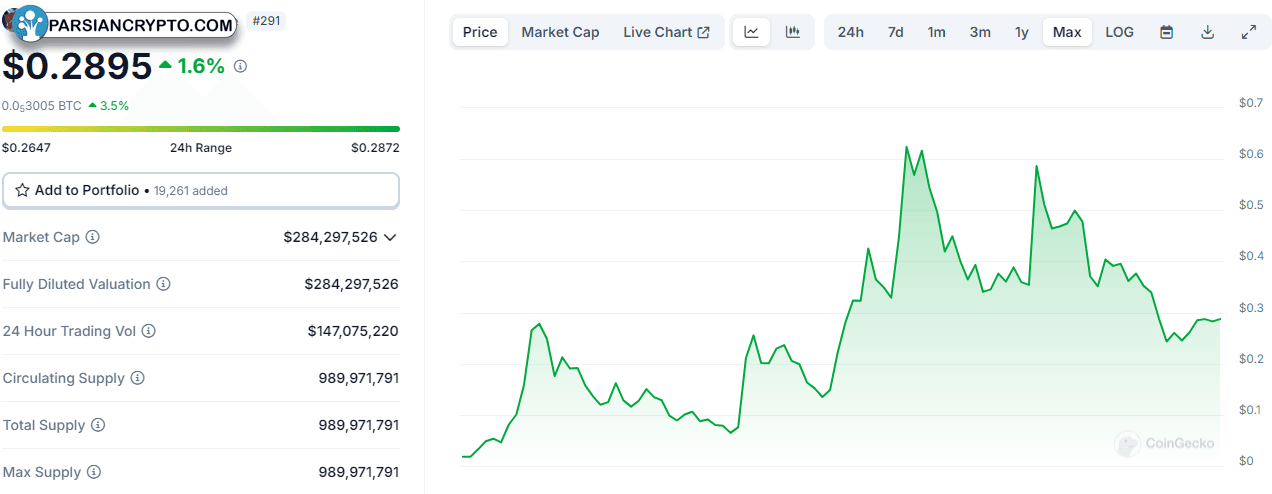Open the Live Chart external link
Screen dimensions: 1272x494
(x=666, y=32)
